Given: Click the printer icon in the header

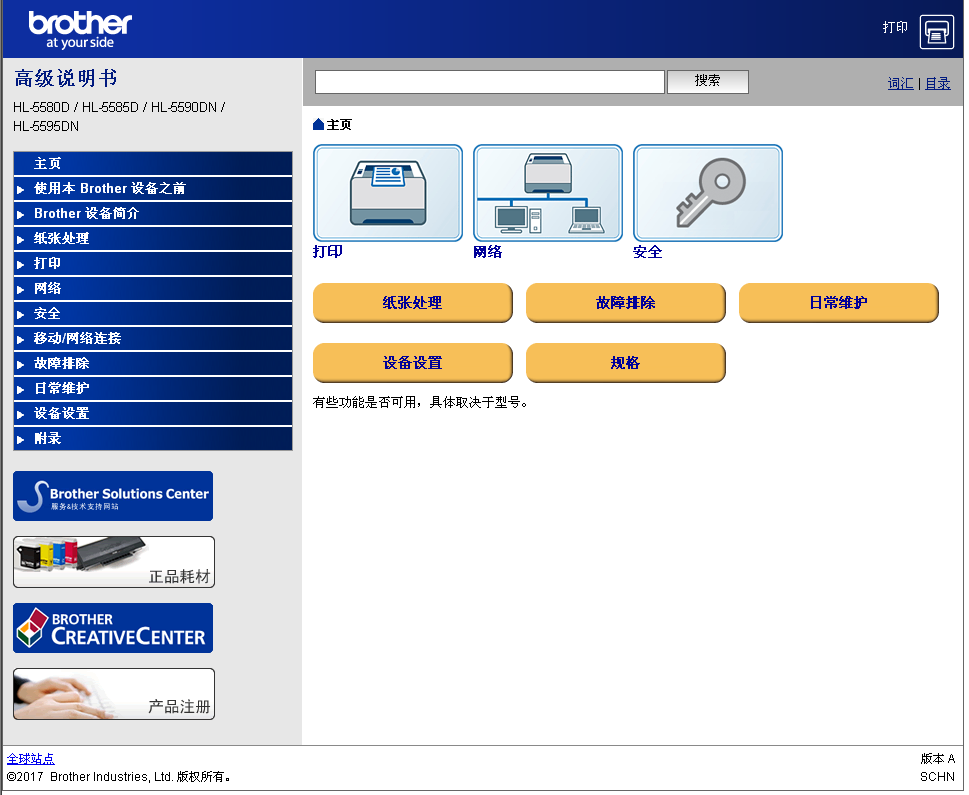Looking at the screenshot, I should 936,32.
